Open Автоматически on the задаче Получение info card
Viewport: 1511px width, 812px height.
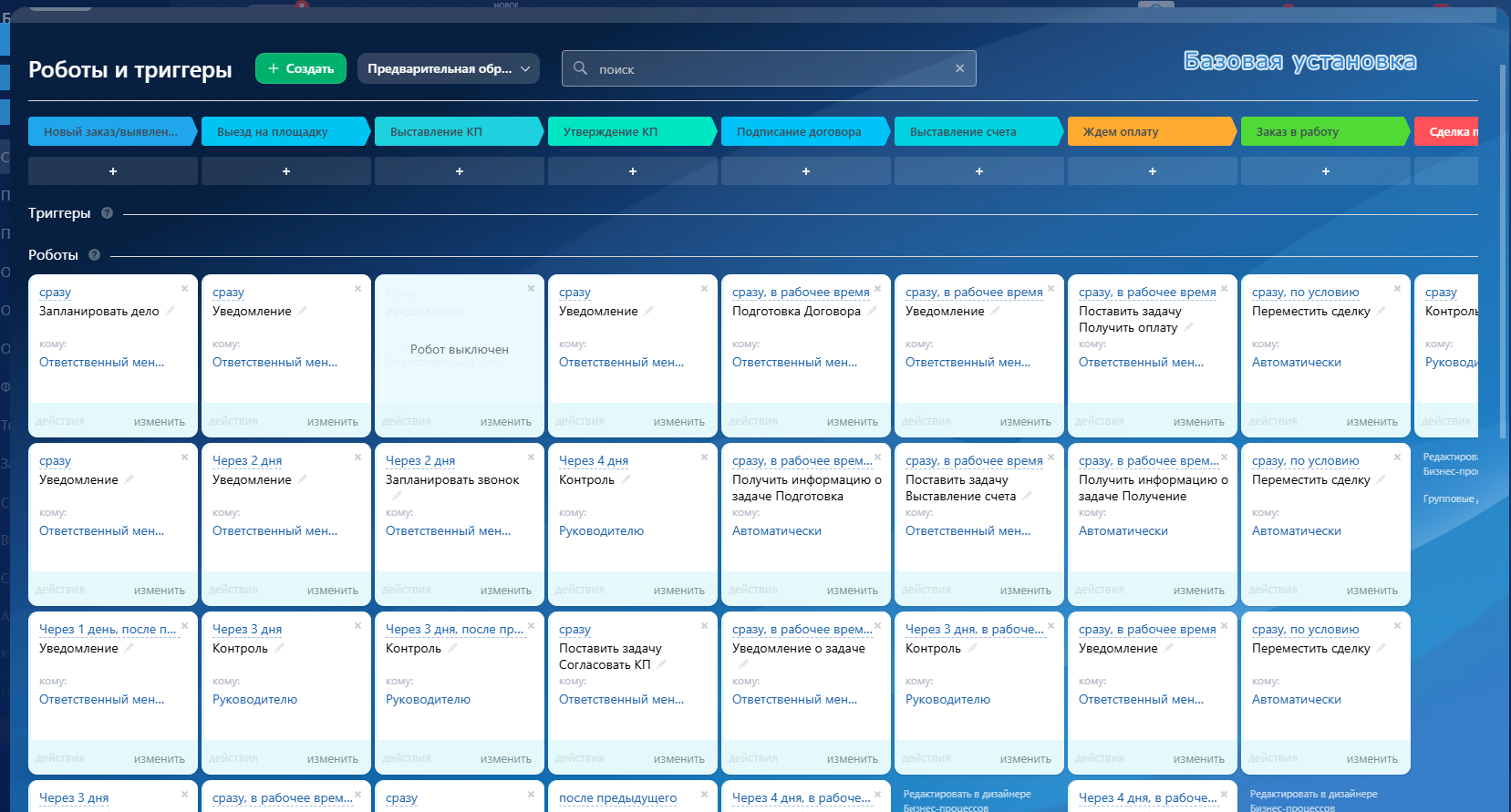[x=1123, y=531]
